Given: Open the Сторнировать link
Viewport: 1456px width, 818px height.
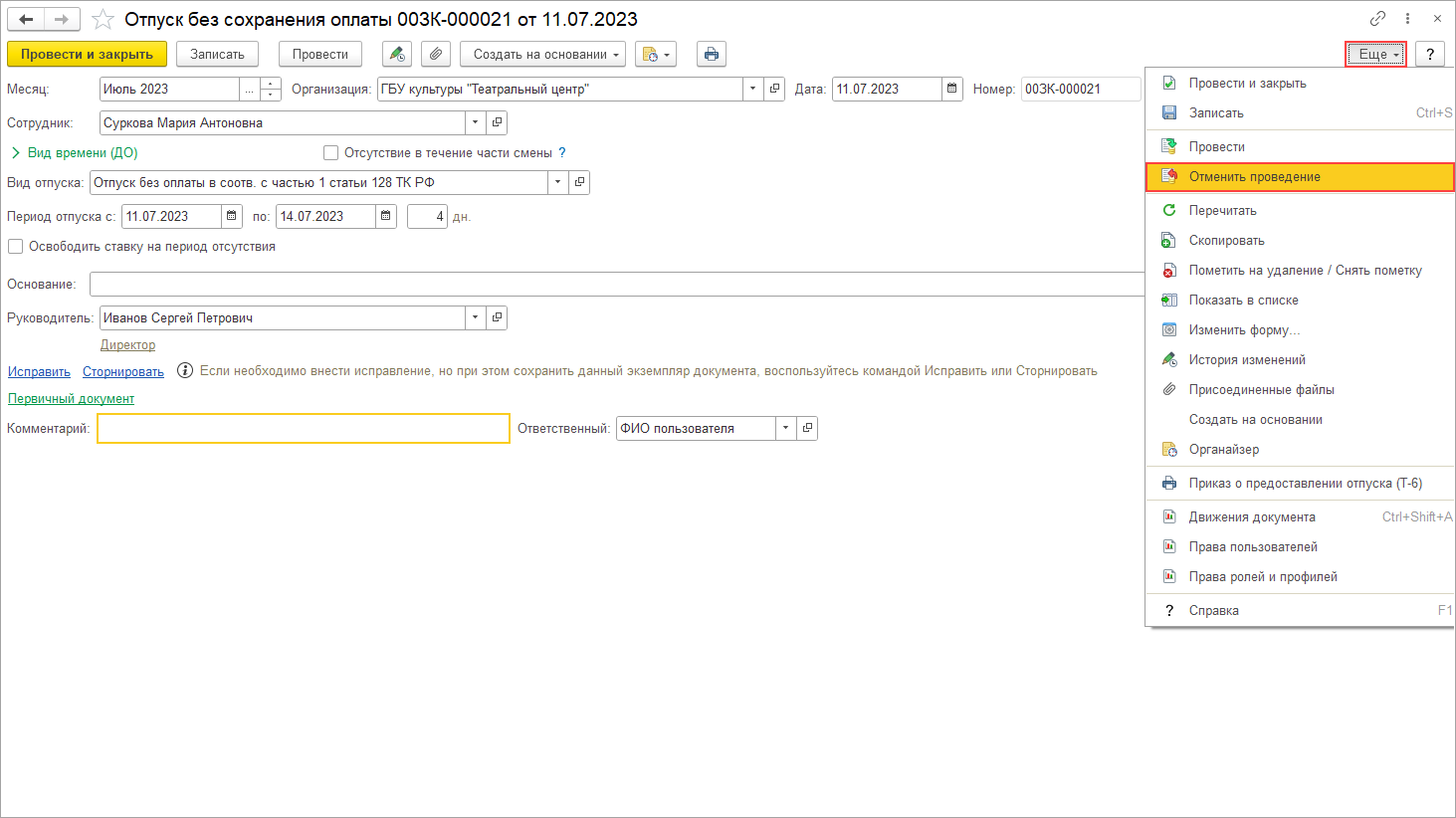Looking at the screenshot, I should (123, 371).
